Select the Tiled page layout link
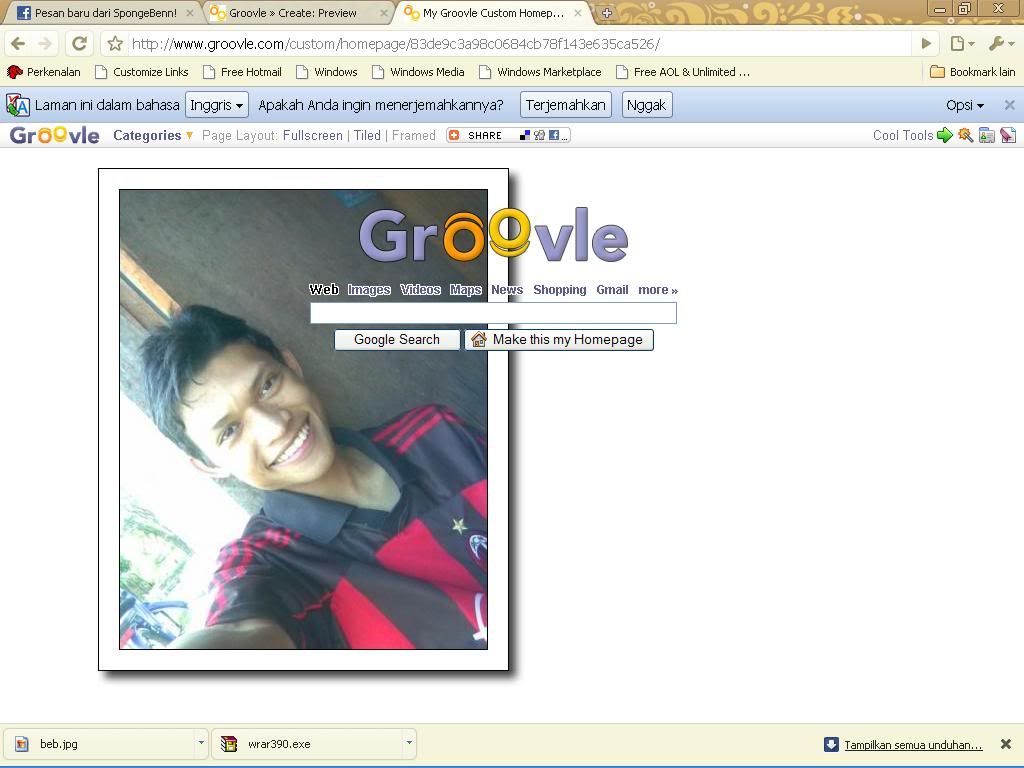This screenshot has height=768, width=1024. (x=367, y=135)
